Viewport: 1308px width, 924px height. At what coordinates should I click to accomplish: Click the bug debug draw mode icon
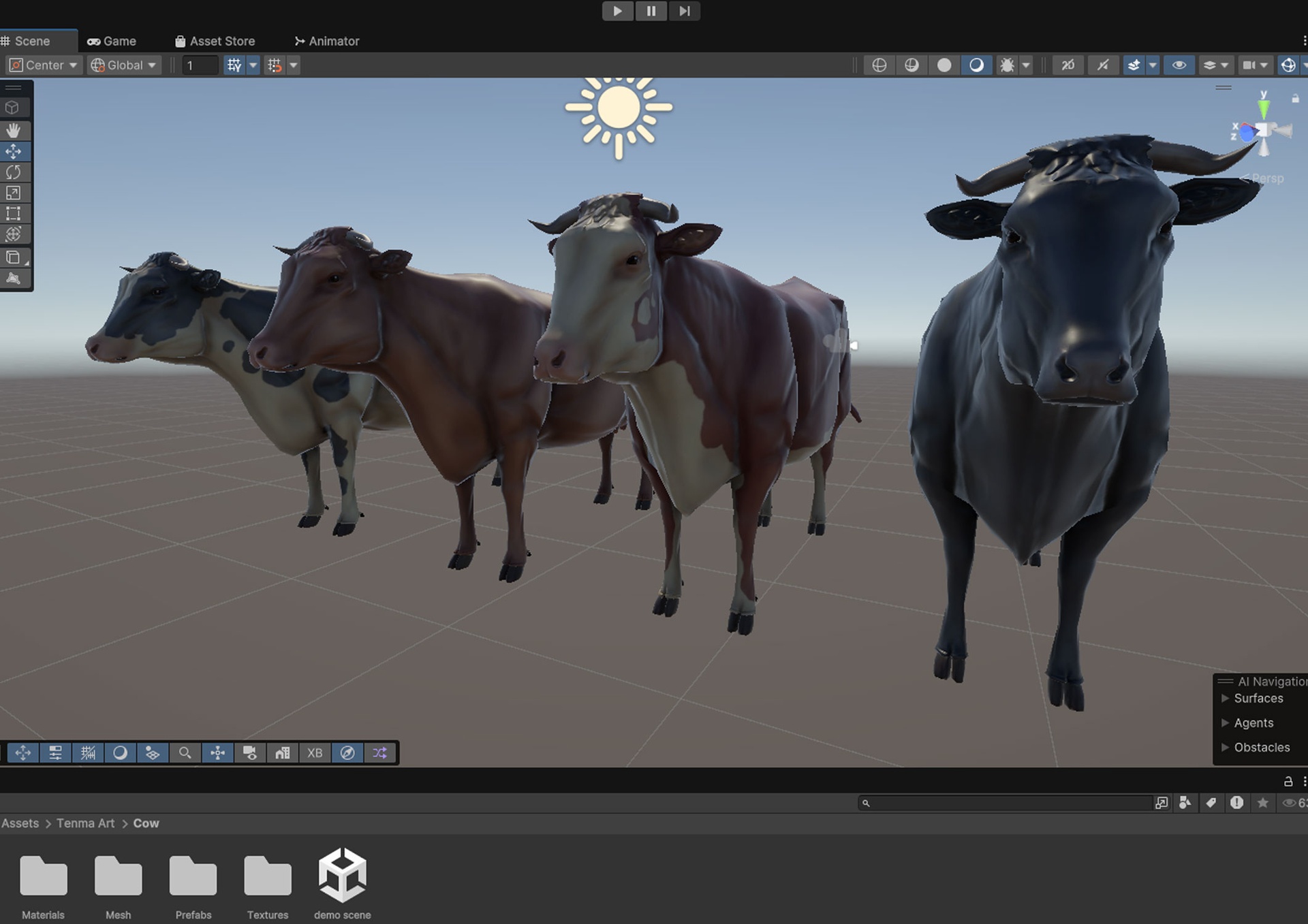[x=1006, y=65]
